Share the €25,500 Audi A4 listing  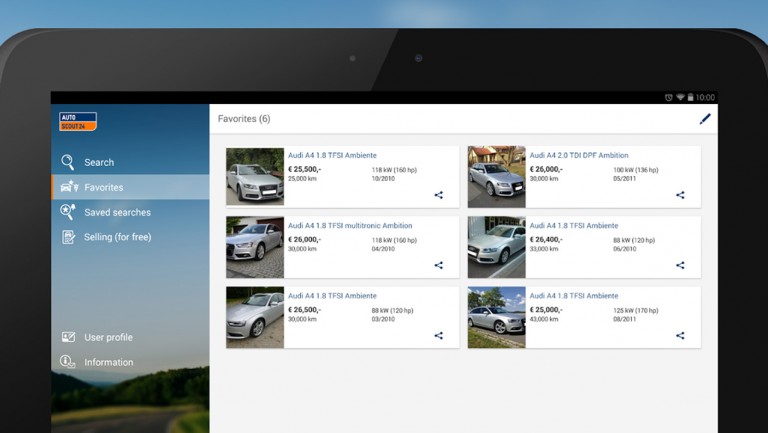(x=438, y=195)
